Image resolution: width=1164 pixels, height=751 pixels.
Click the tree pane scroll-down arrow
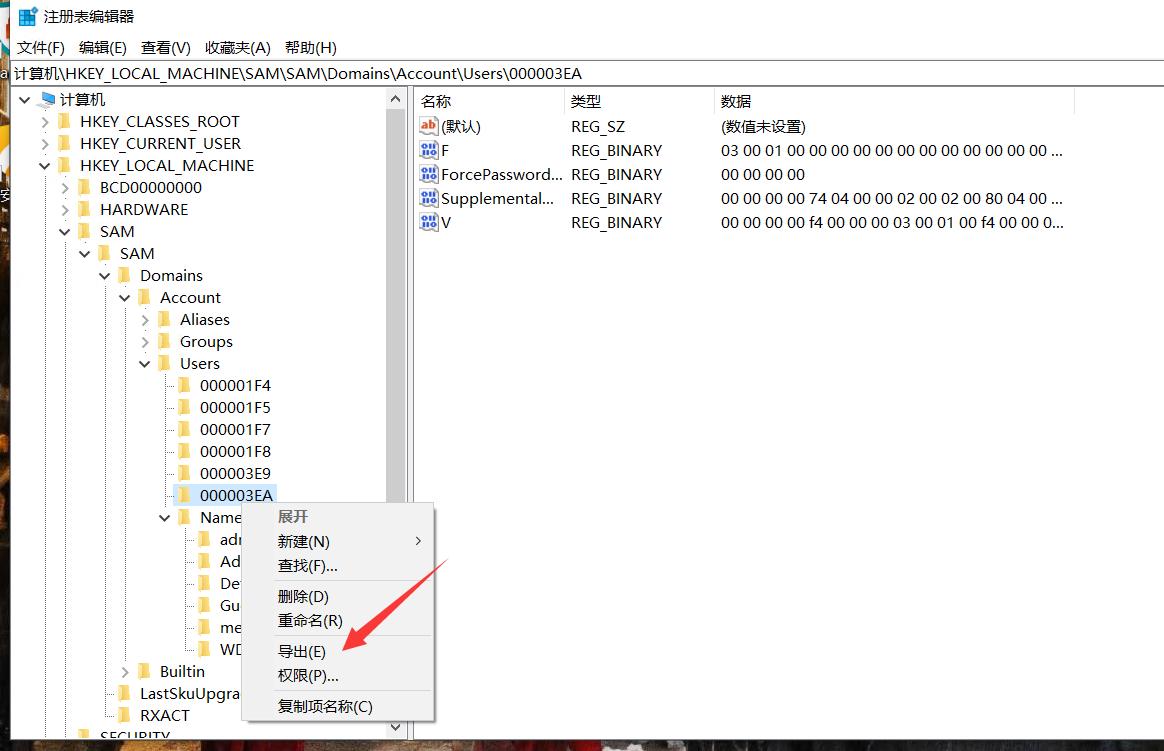point(396,727)
